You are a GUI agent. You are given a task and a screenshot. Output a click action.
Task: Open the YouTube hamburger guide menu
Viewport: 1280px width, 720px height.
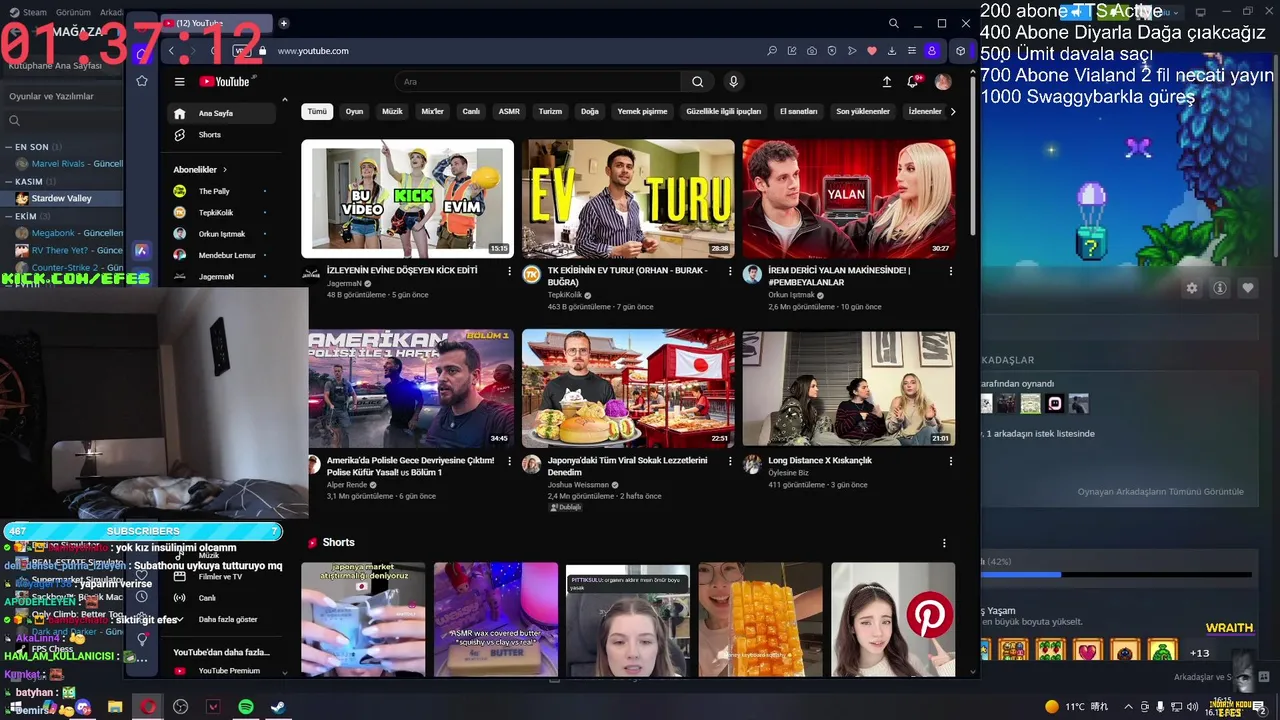[179, 82]
